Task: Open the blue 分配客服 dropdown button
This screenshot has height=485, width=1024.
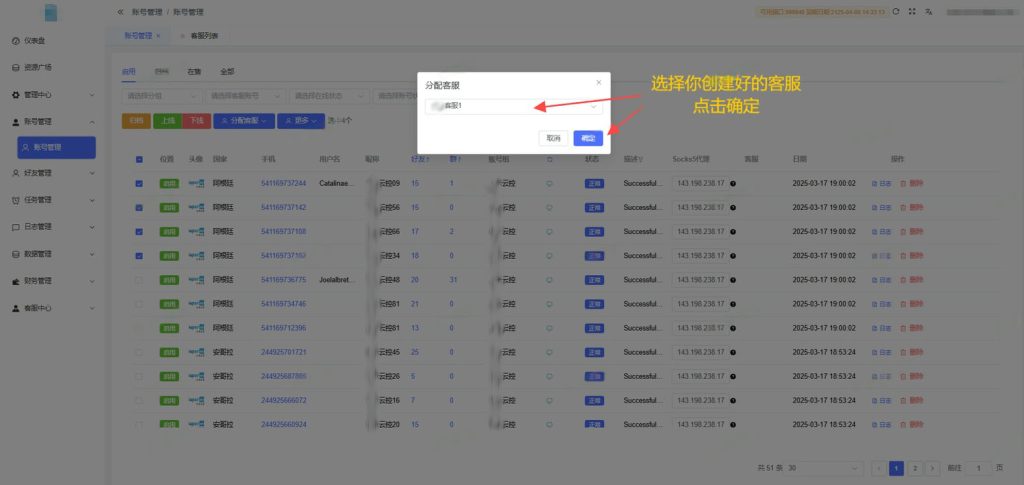Action: pos(244,121)
